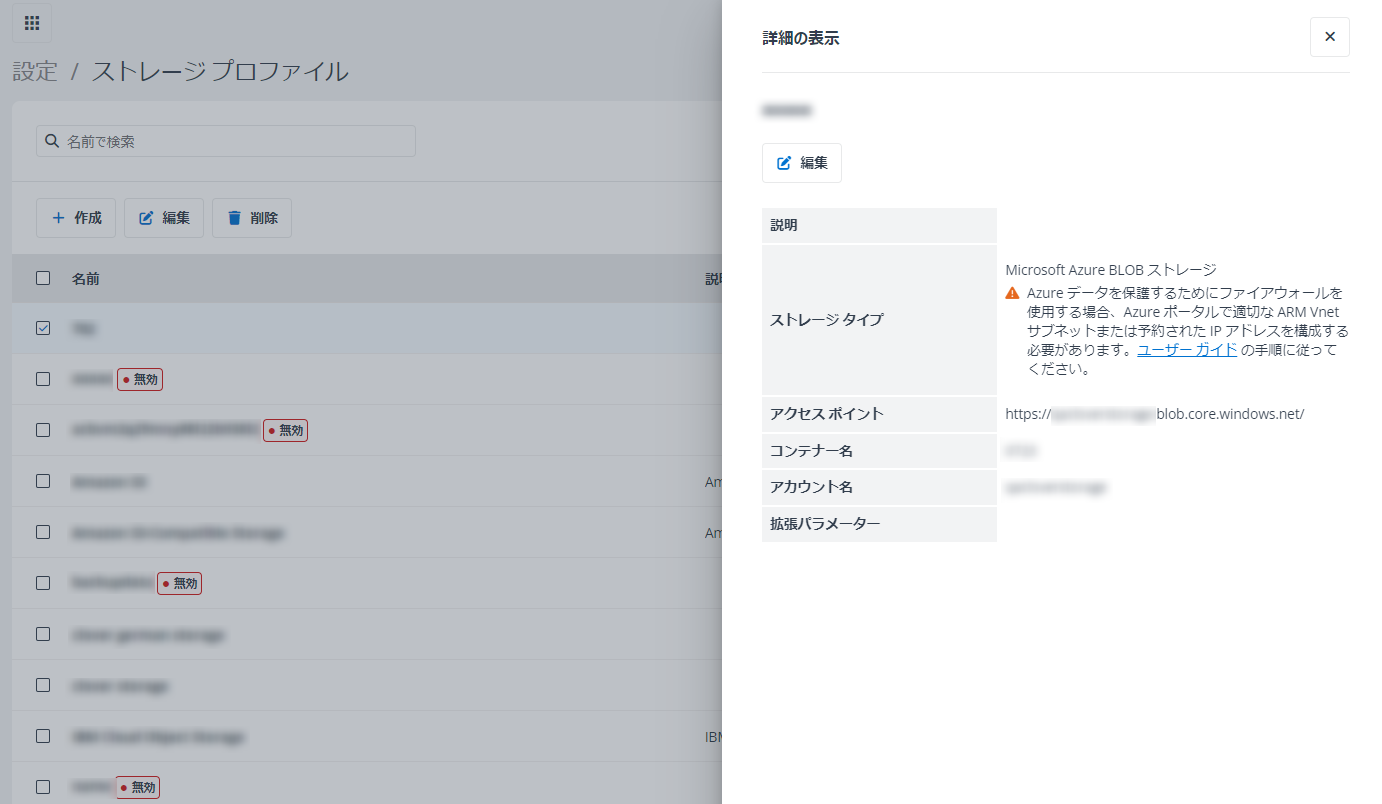Click the orange warning triangle icon
Screen dimensions: 1382x804
tap(1012, 293)
